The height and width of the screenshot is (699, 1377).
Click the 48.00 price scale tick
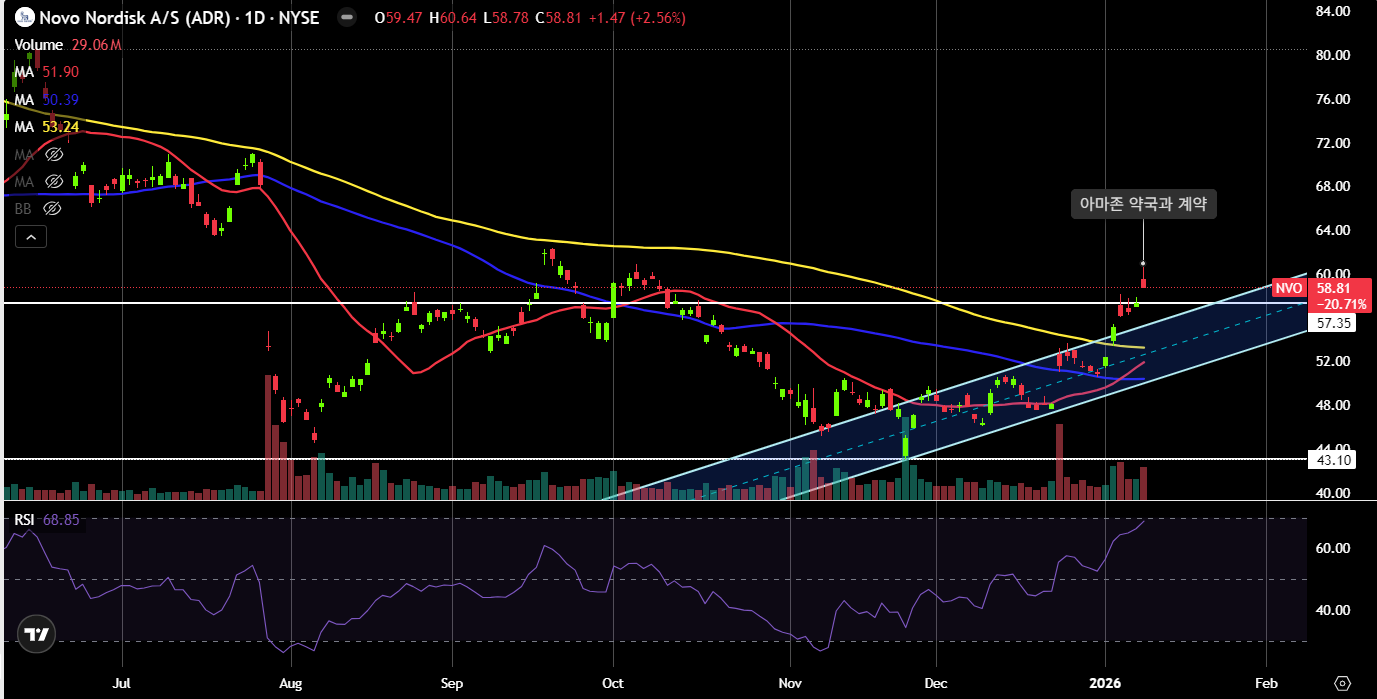[x=1334, y=405]
